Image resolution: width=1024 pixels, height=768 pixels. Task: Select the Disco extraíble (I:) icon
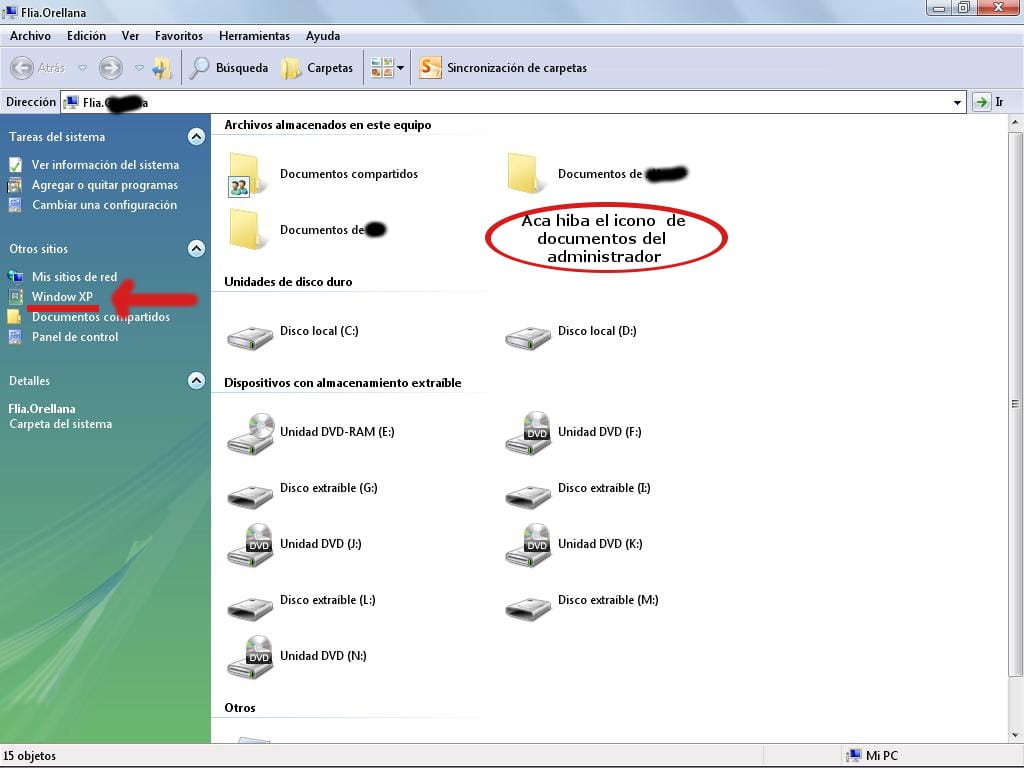click(528, 496)
